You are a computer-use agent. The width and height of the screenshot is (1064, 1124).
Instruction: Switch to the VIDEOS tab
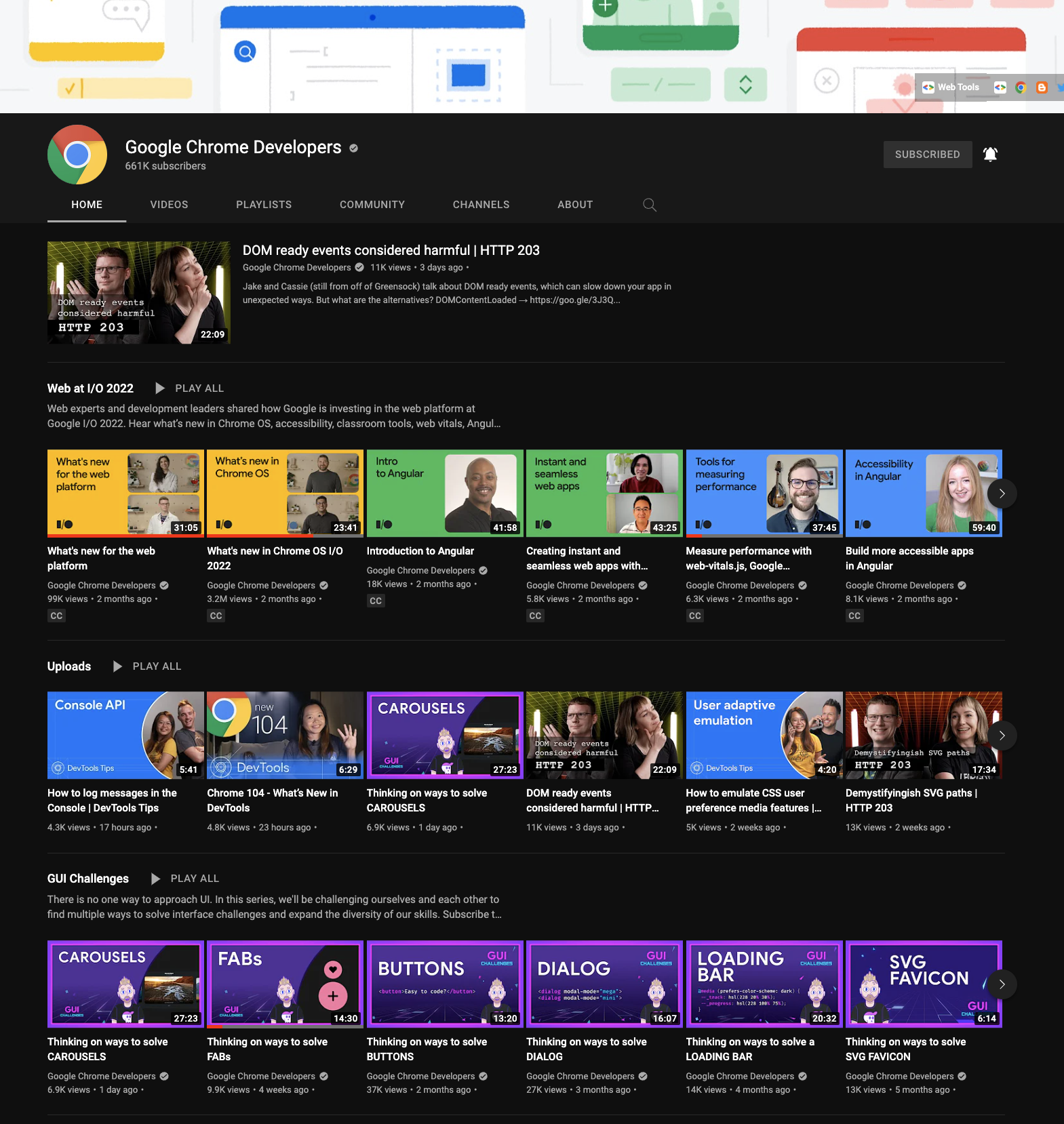coord(169,205)
